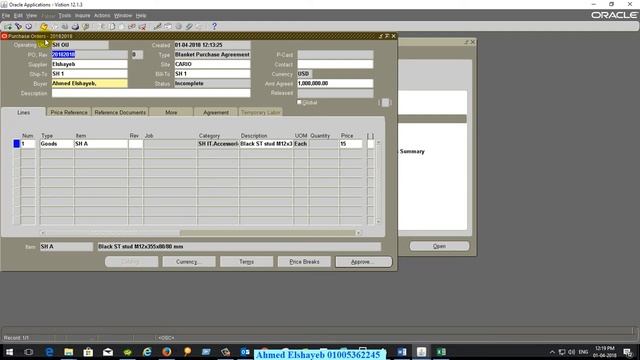Click the descriptive flexfield cell of line 1
Screen dimensions: 640x360
click(x=370, y=144)
